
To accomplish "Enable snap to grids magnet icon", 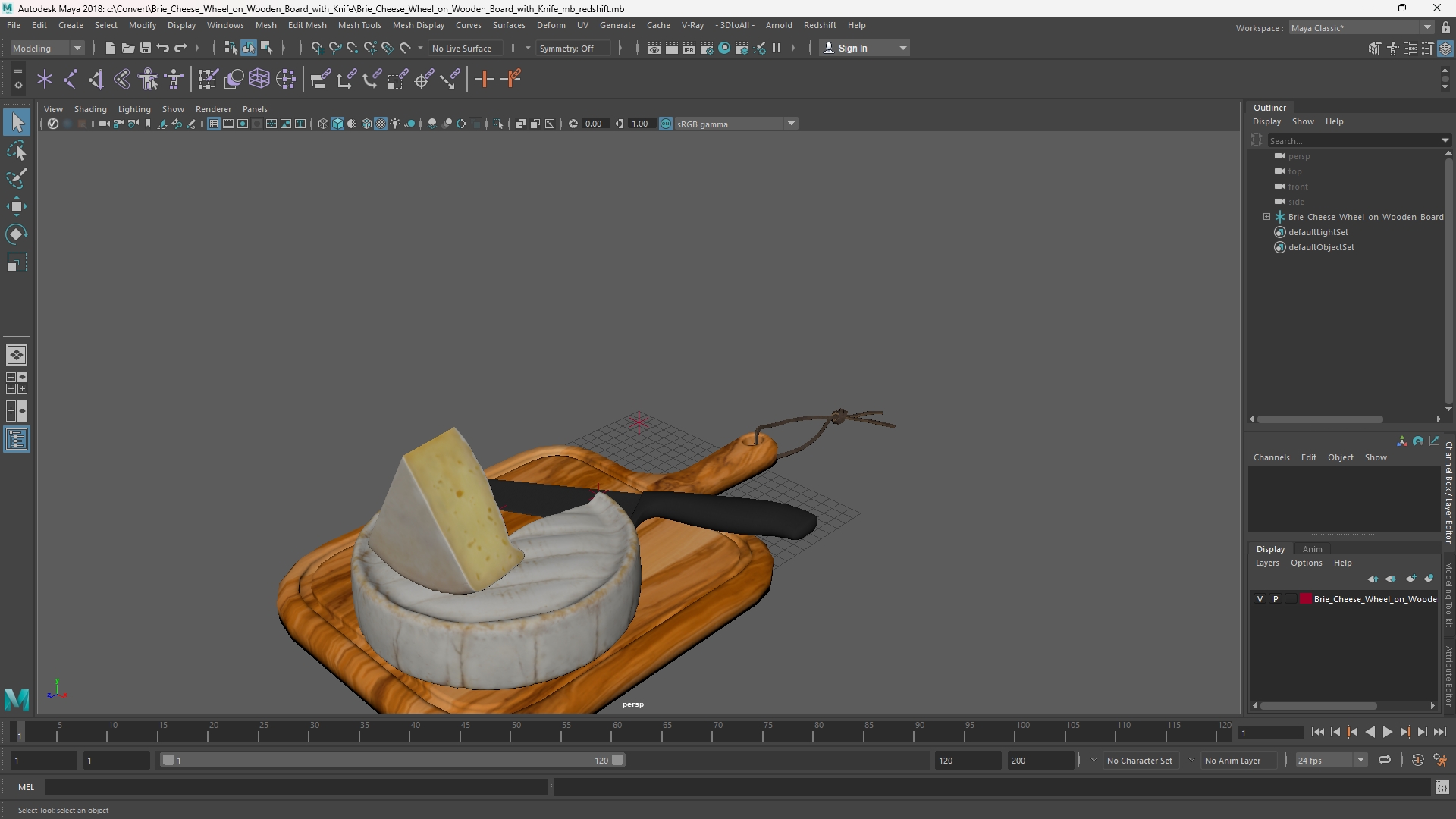I will tap(317, 48).
